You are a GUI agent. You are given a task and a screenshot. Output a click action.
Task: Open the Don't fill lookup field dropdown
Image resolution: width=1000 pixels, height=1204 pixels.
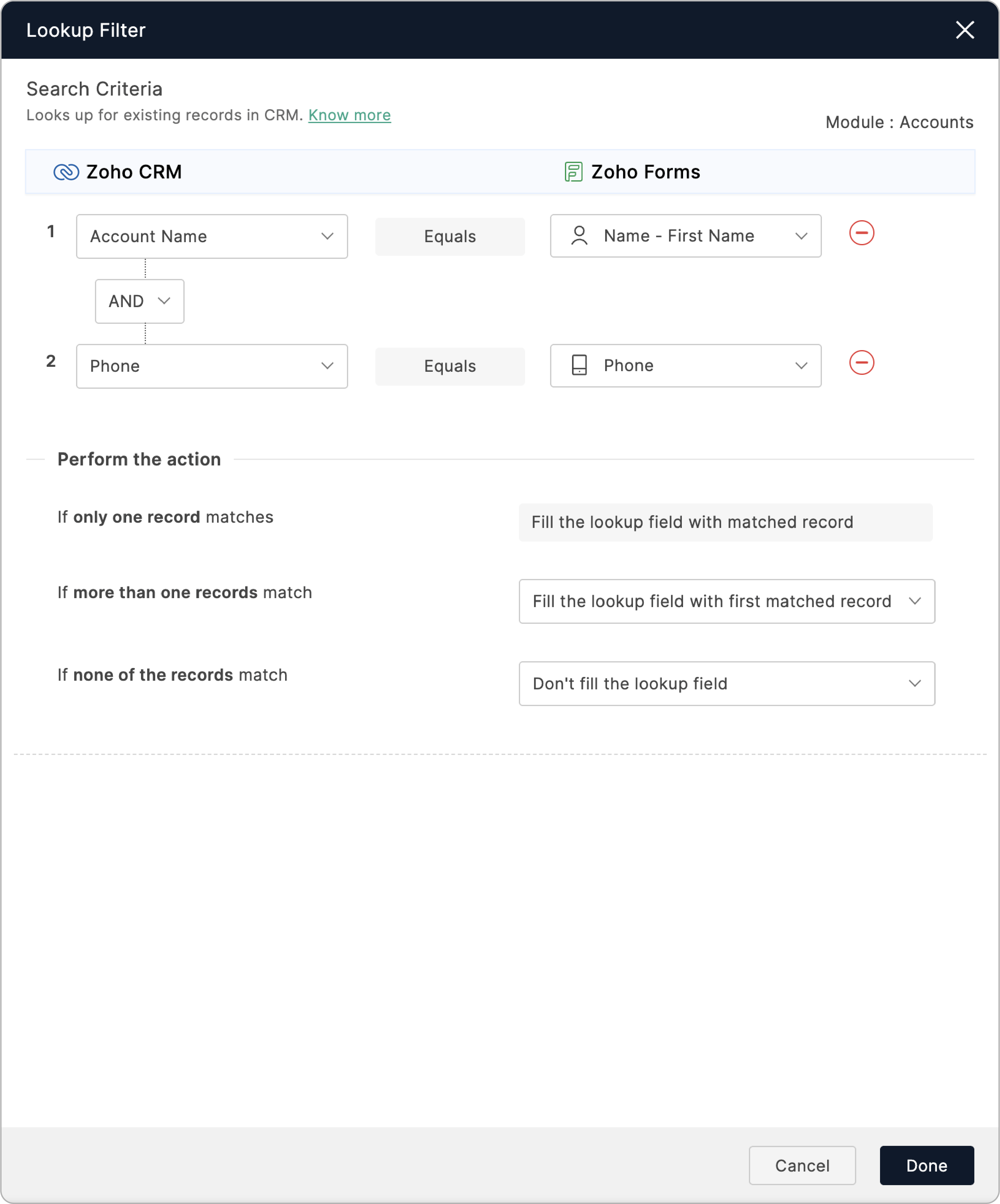pos(726,683)
